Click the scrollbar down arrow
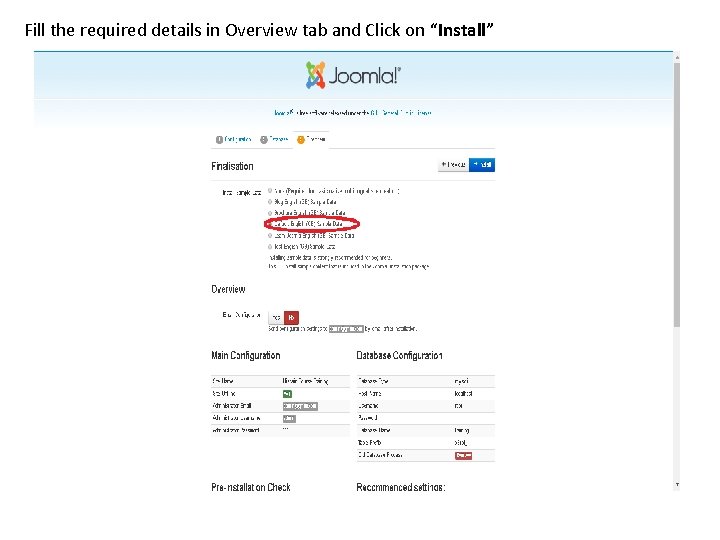The width and height of the screenshot is (720, 540). (x=677, y=484)
